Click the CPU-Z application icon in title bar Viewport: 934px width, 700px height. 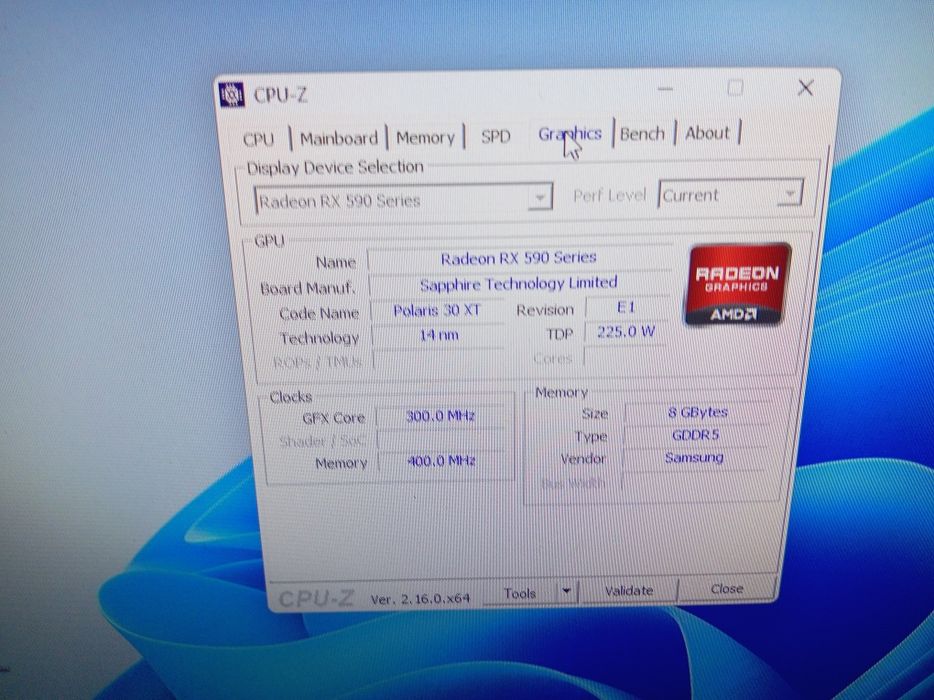tap(232, 95)
